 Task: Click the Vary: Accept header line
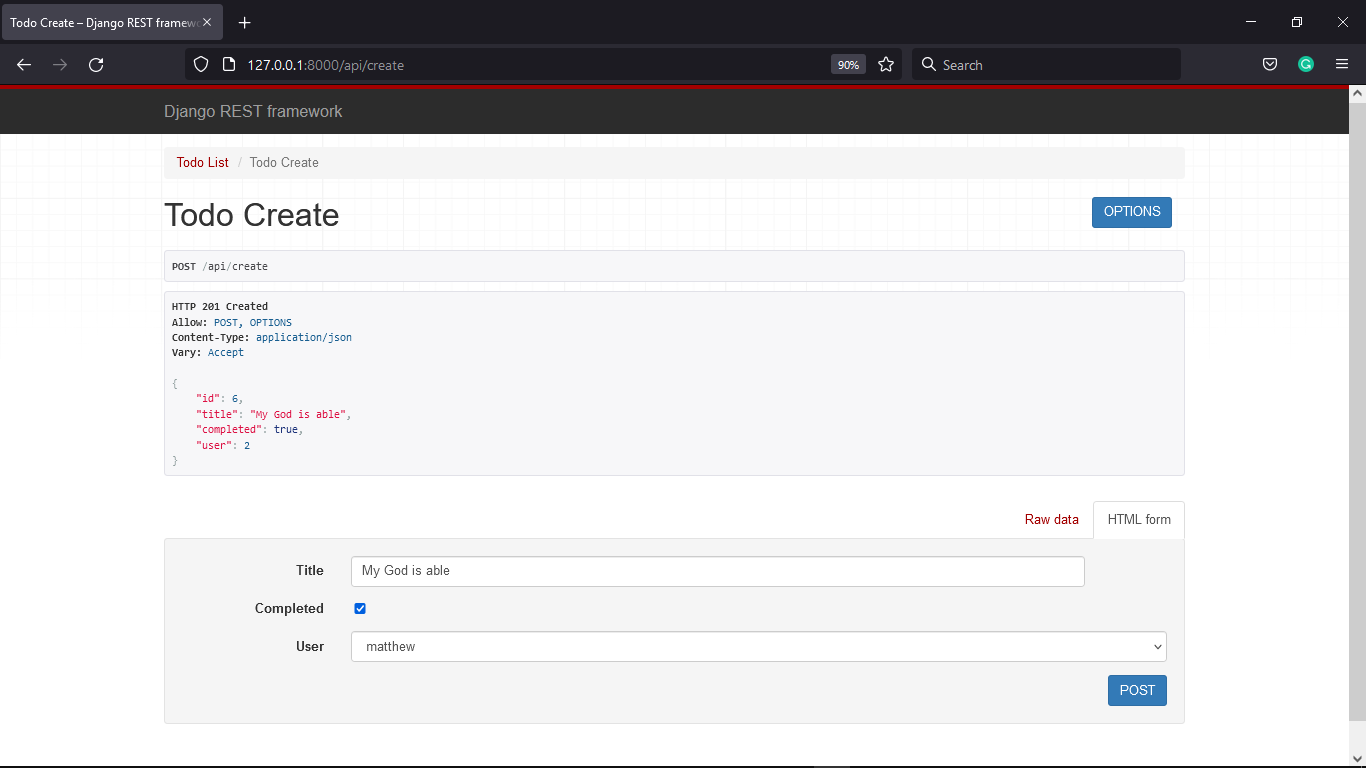pyautogui.click(x=208, y=353)
